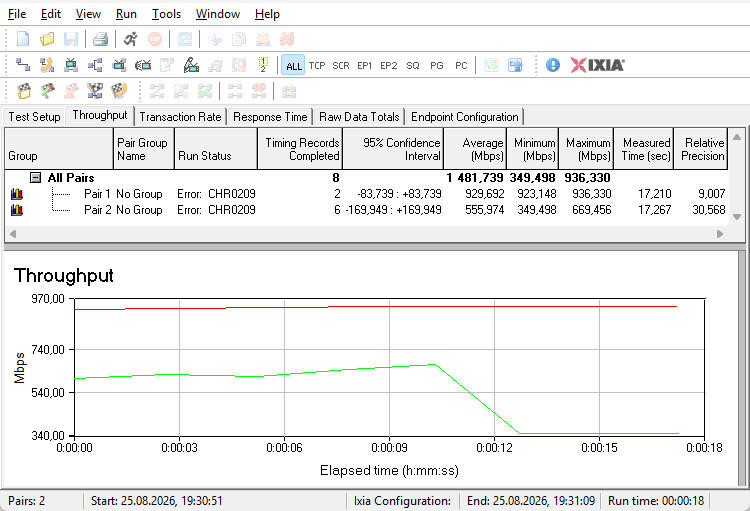Click the Add Pair icon

pyautogui.click(x=23, y=65)
